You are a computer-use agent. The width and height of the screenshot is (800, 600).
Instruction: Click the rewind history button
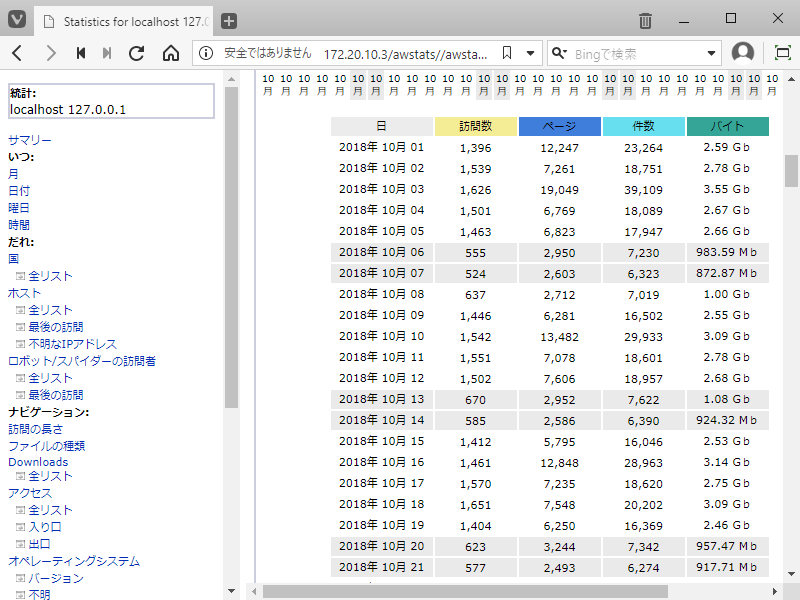81,53
